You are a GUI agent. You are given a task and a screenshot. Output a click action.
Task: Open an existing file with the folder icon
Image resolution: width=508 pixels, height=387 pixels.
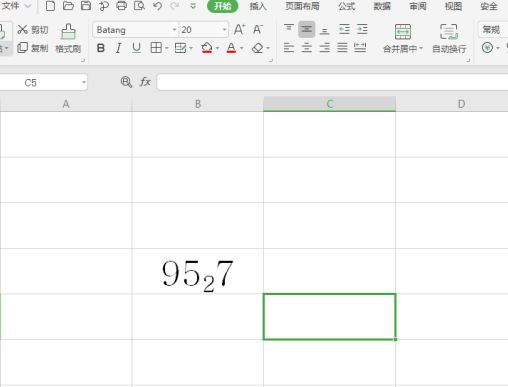pos(68,6)
